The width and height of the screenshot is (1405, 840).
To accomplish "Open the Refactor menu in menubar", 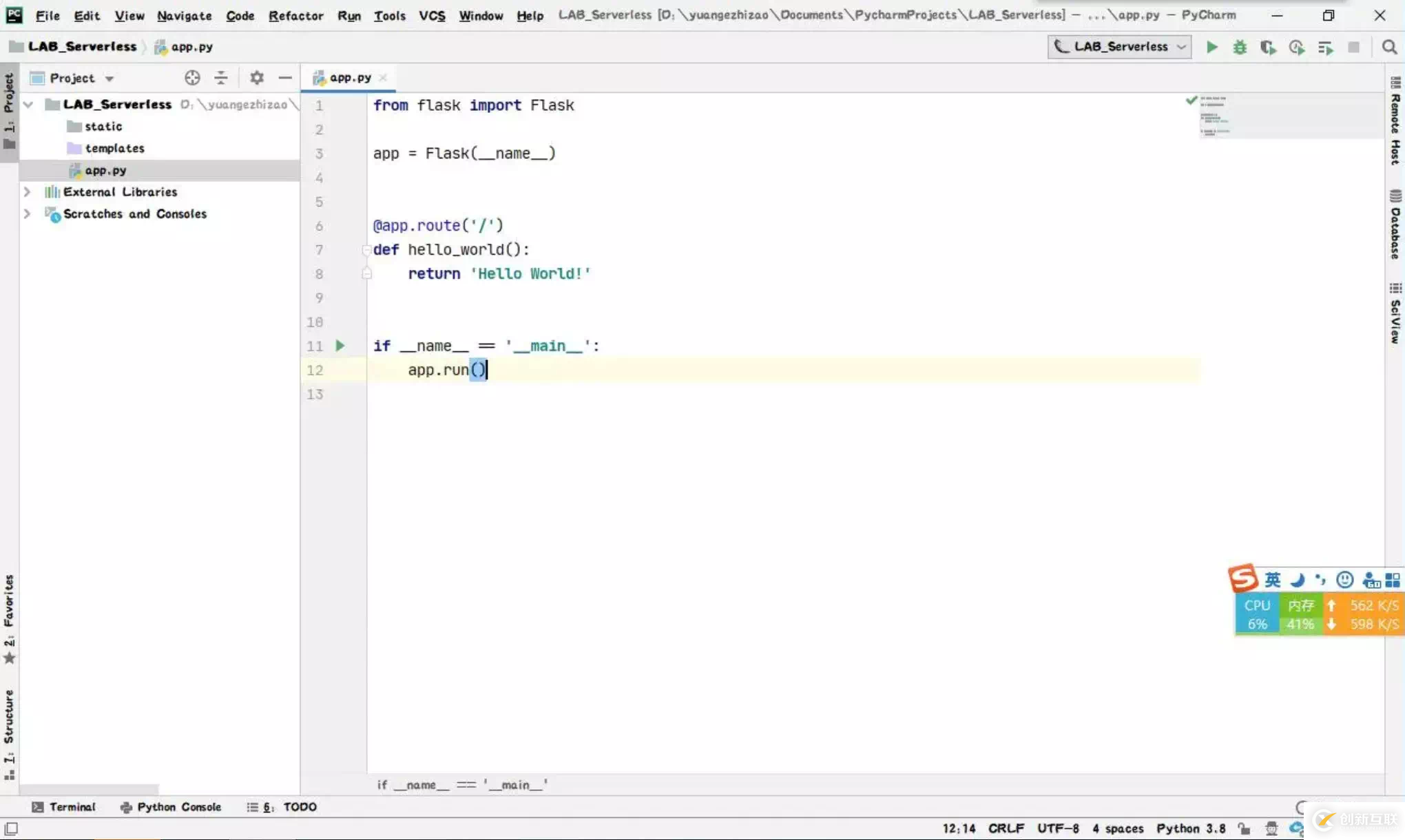I will (x=294, y=14).
